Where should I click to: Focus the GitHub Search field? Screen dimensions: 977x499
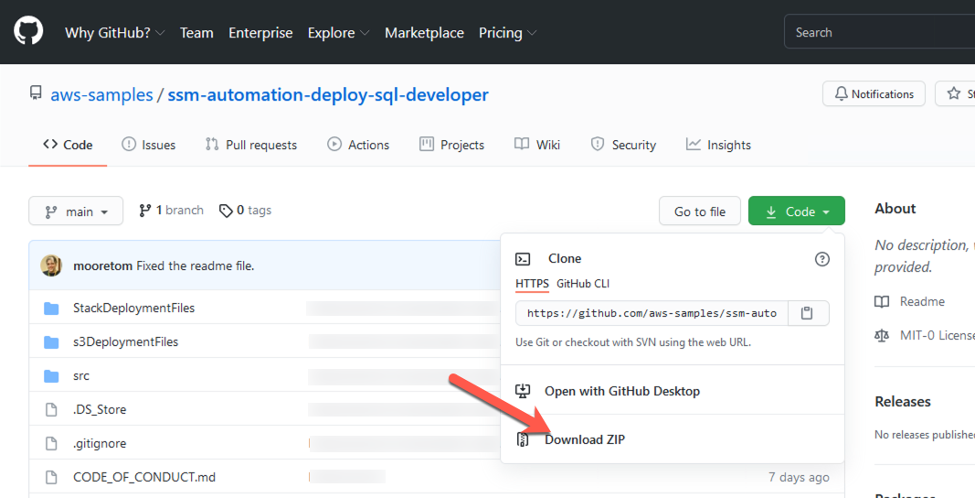tap(880, 32)
